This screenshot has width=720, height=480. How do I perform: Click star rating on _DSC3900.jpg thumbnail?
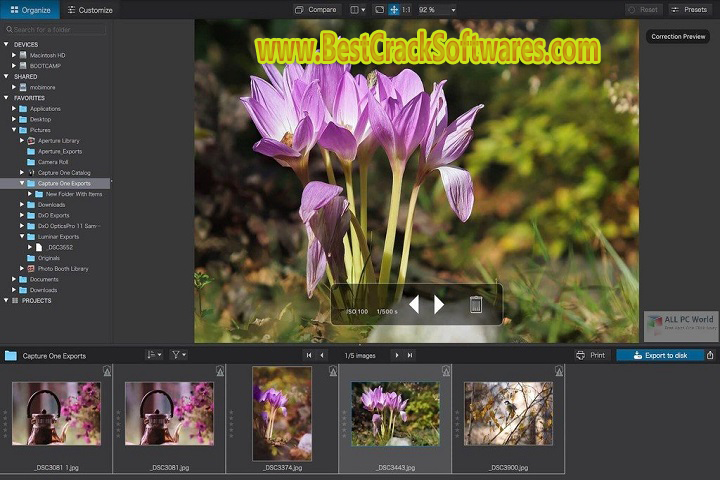[x=457, y=424]
